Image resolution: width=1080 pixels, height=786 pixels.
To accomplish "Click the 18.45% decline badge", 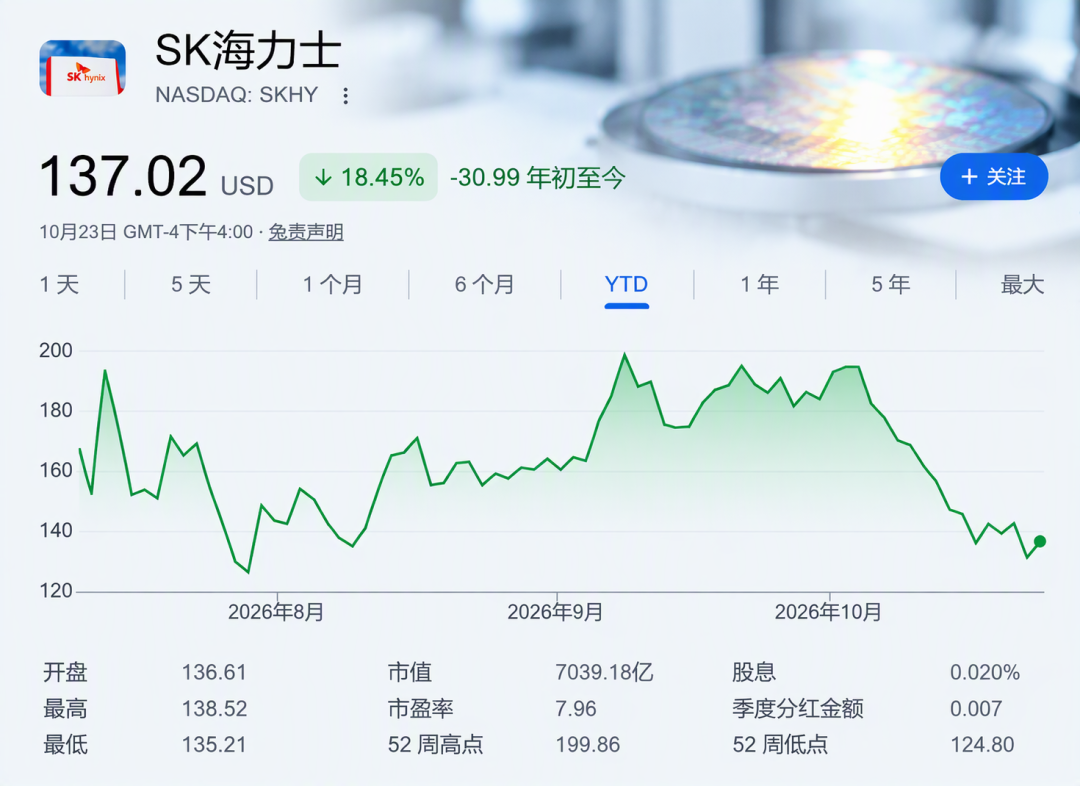I will pos(368,177).
